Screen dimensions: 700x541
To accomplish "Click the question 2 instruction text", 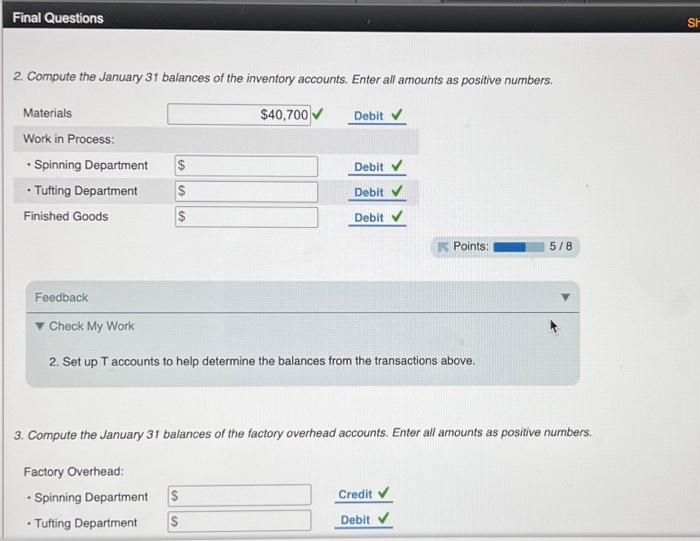I will pos(283,79).
